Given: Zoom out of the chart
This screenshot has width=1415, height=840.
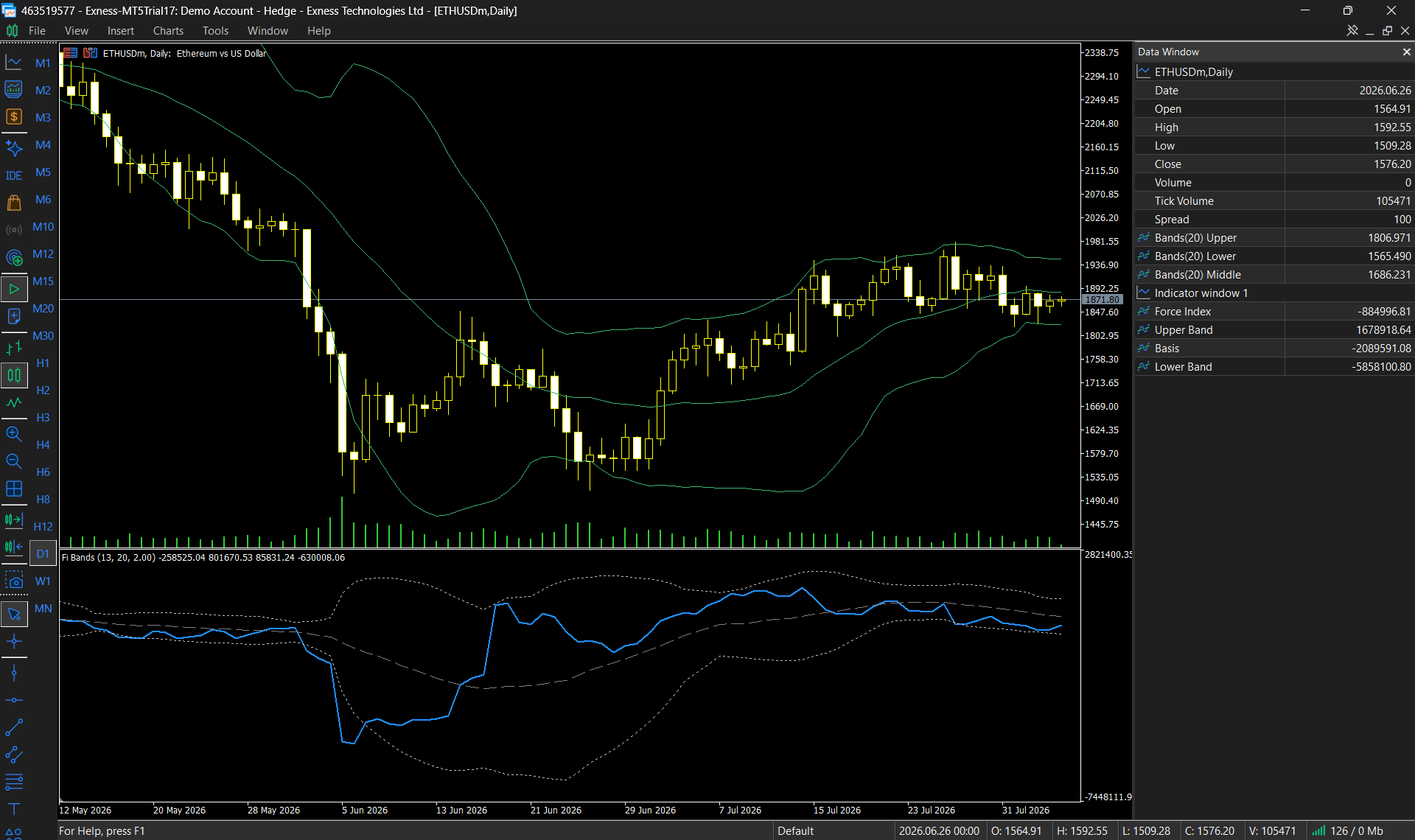Looking at the screenshot, I should click(14, 461).
